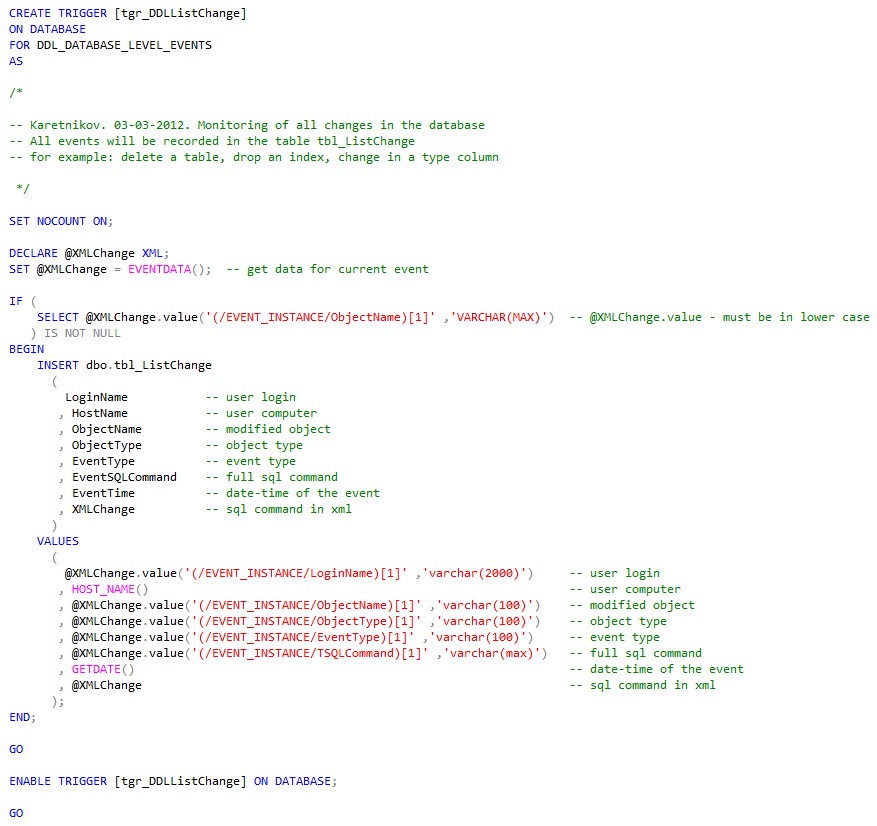
Task: Click the comment closer */
Action: pyautogui.click(x=22, y=188)
